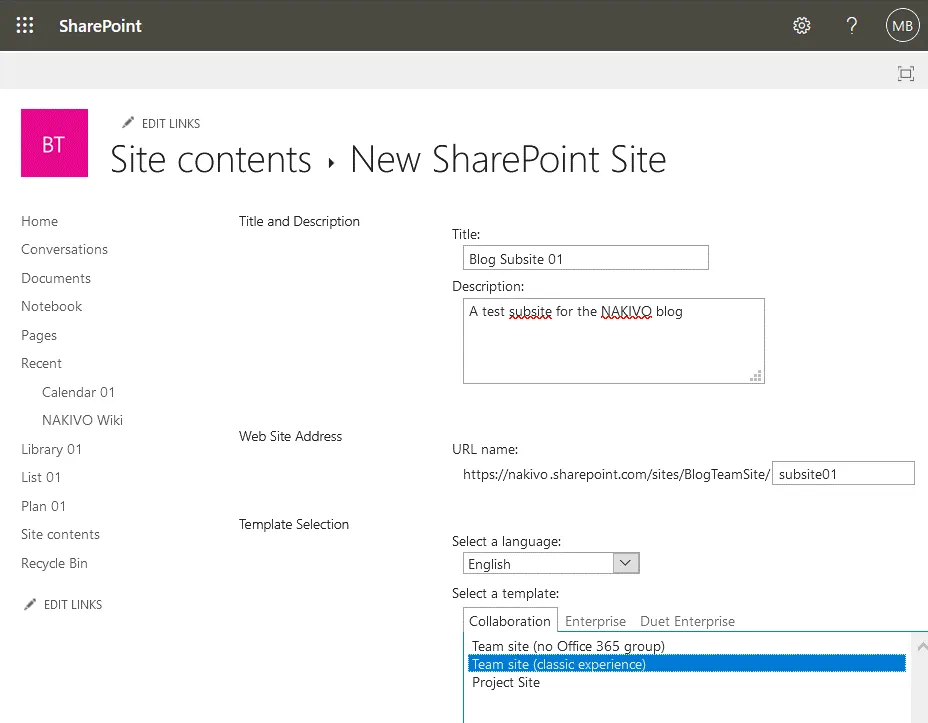
Task: Toggle focus mode with the expand icon
Action: click(x=905, y=73)
